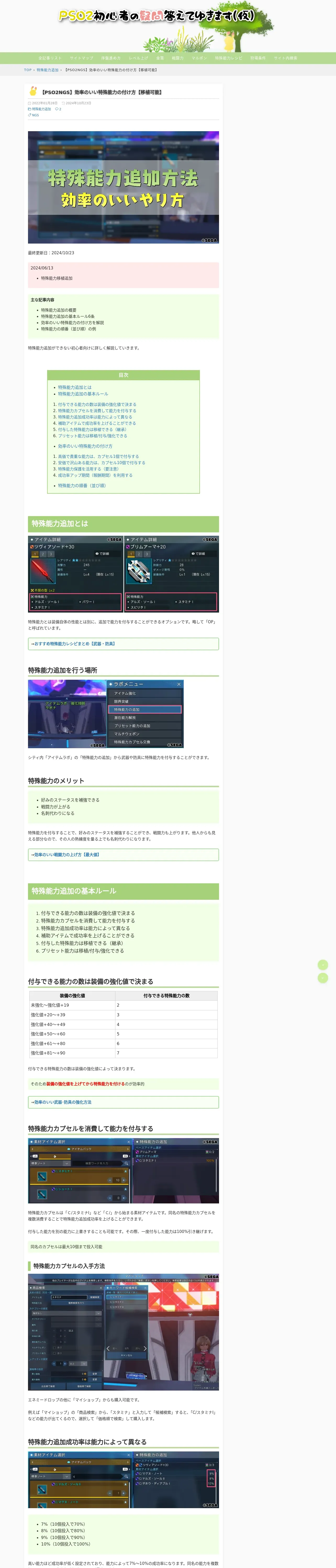Open the 特殊能力追加 category link under the title
Viewport: 336px width, 1568px height.
(41, 109)
